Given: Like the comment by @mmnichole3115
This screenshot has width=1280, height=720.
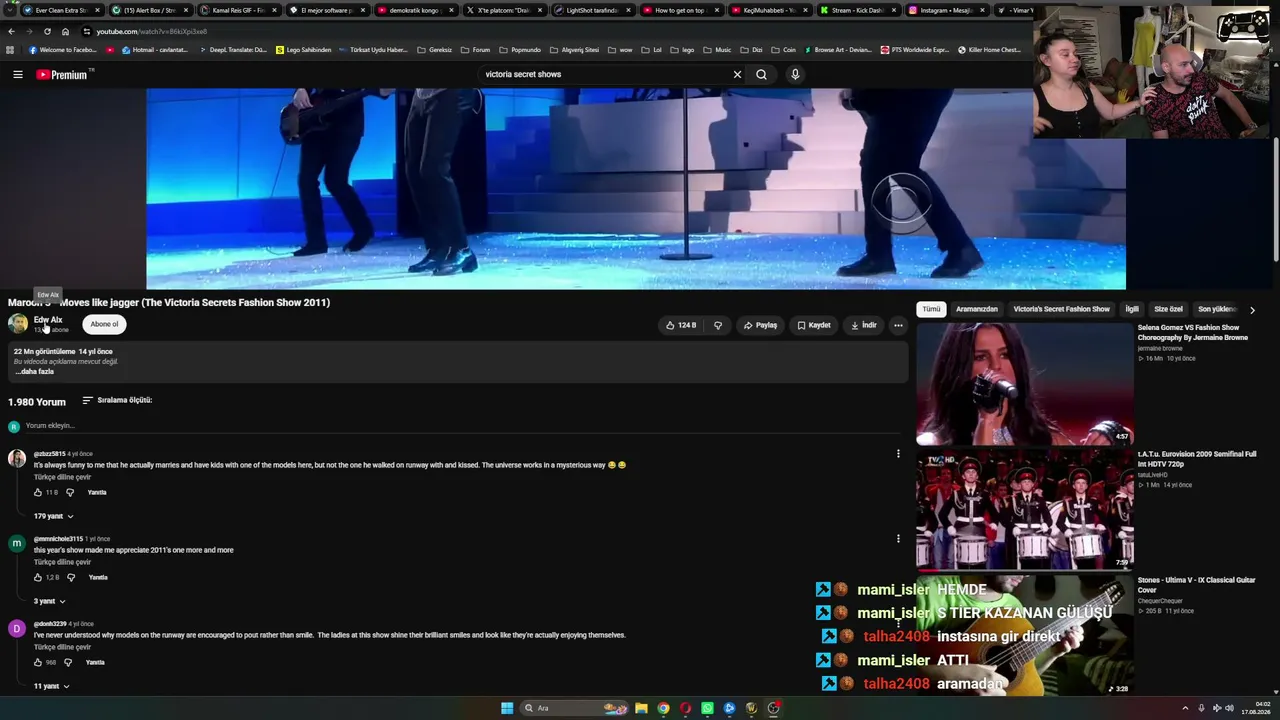Looking at the screenshot, I should (38, 577).
